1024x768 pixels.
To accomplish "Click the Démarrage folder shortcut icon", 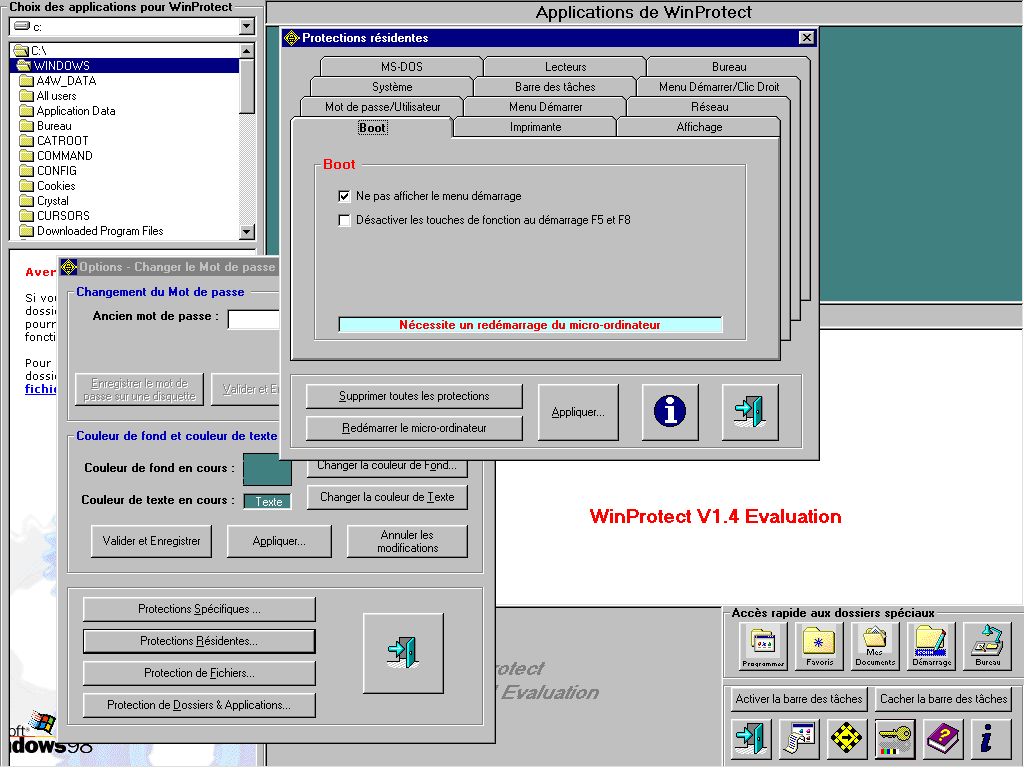I will pos(931,647).
